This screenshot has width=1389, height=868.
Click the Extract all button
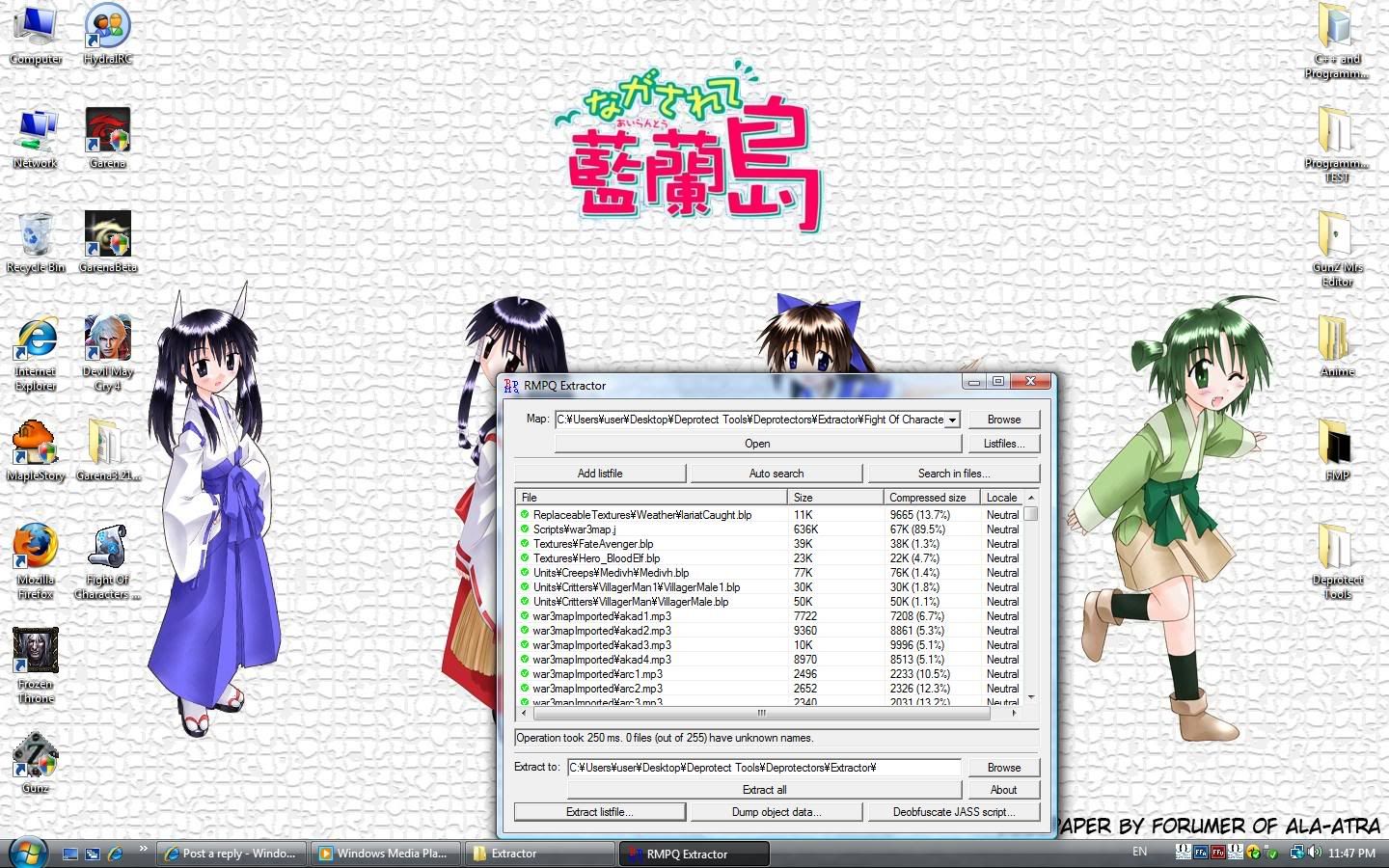tap(764, 790)
